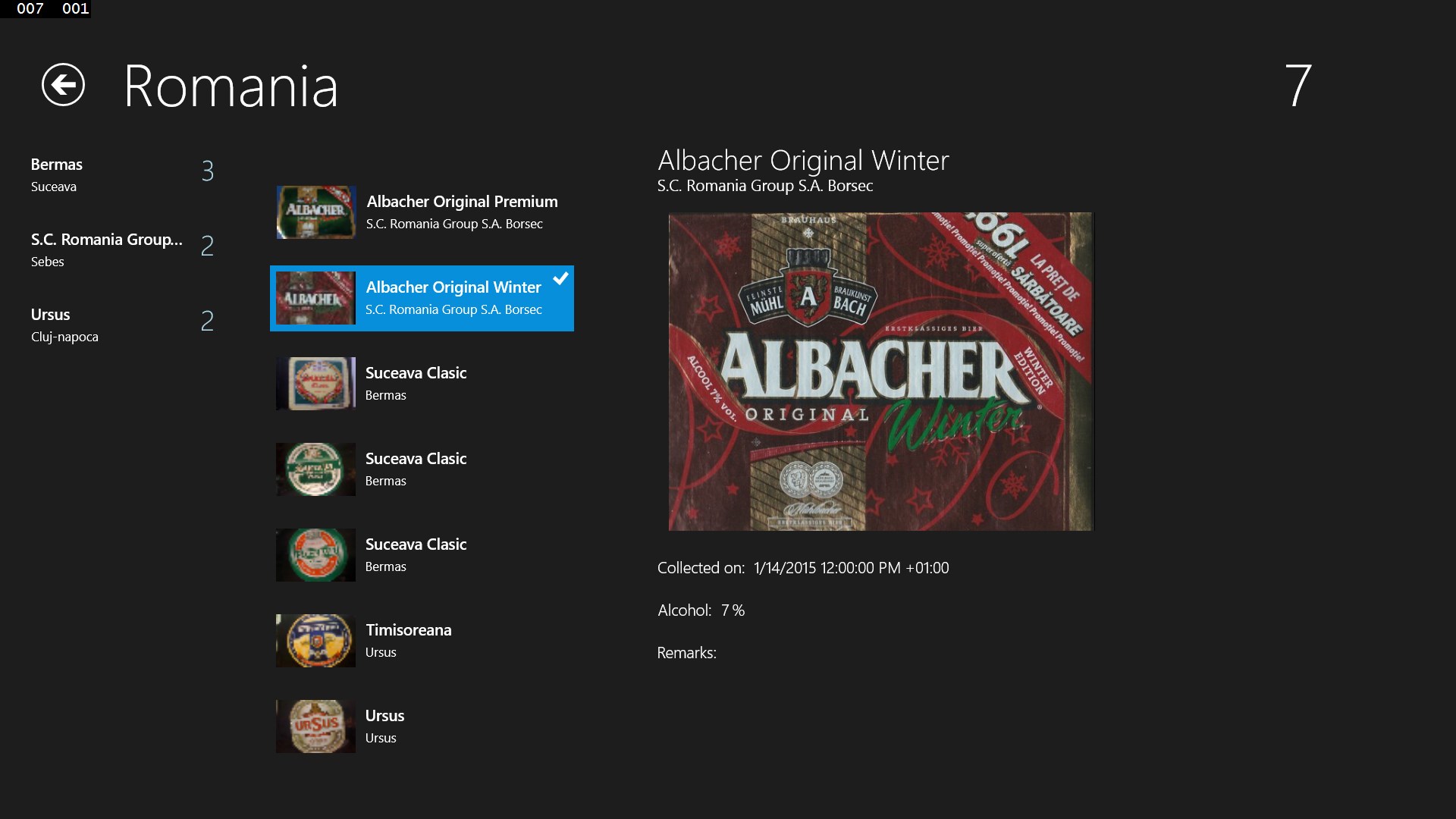Uncheck the selected Albacher Original Winter checkmark
1456x819 pixels.
point(560,279)
